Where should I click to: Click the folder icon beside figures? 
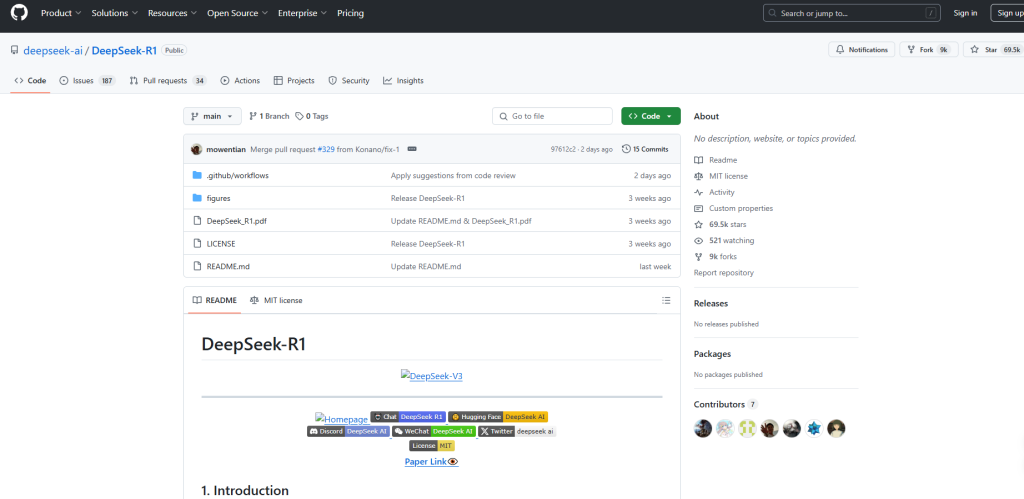coord(197,198)
